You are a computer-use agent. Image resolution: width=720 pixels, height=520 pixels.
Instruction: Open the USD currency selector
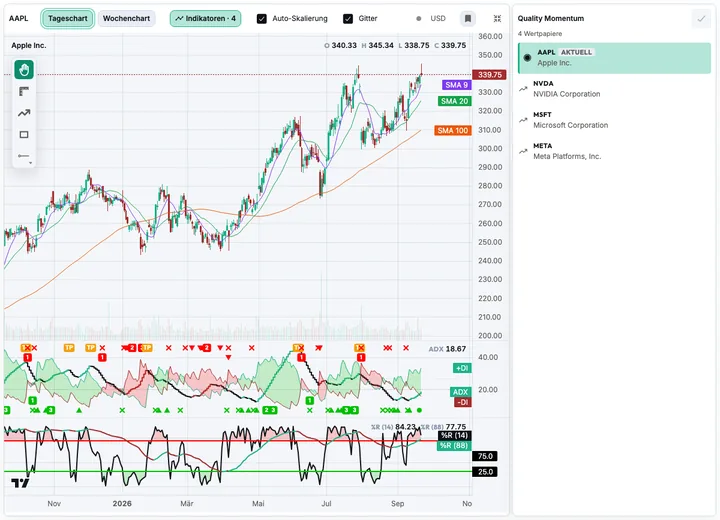431,18
